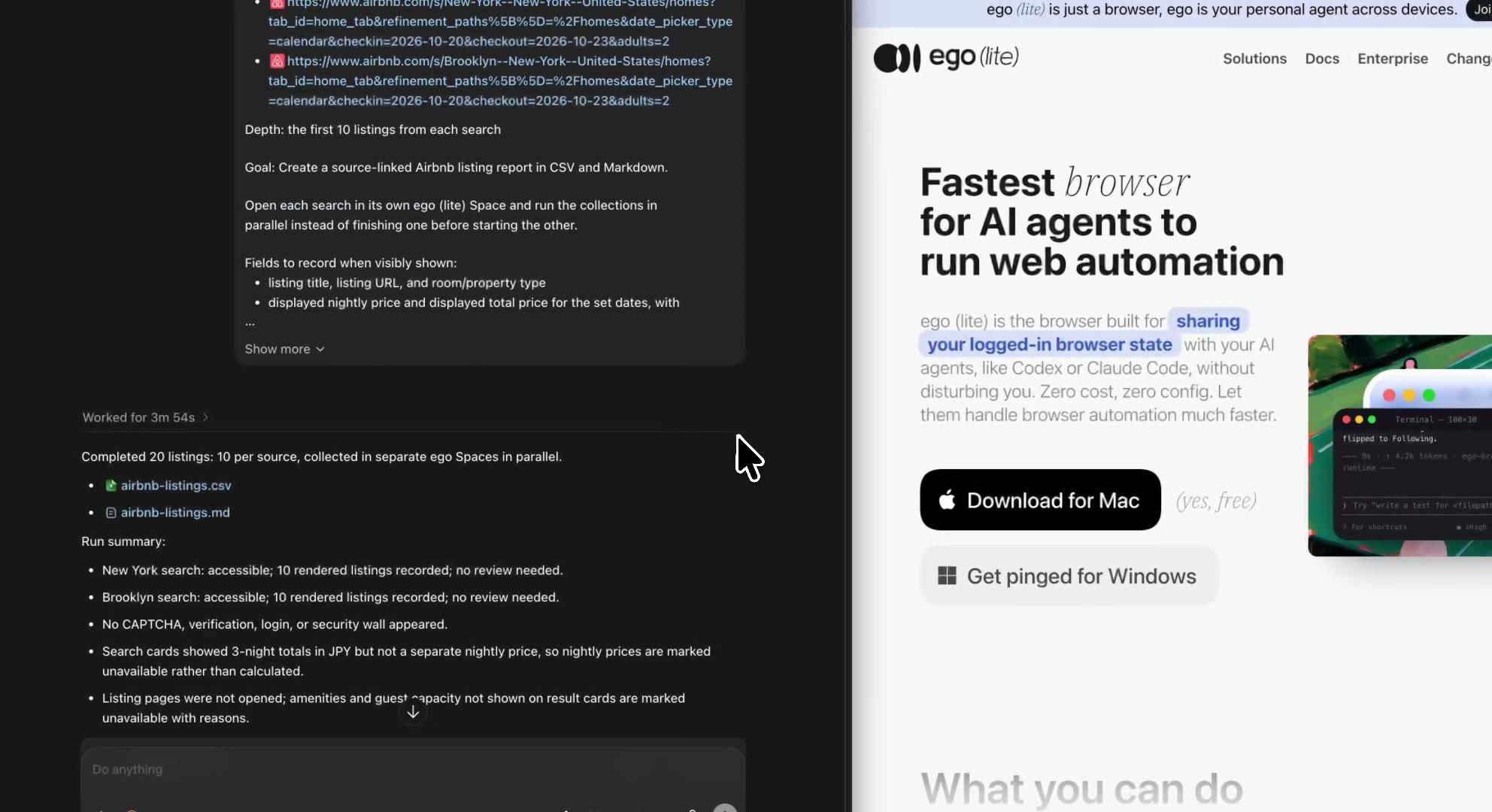Go to the Enterprise page
The height and width of the screenshot is (812, 1492).
pos(1393,59)
